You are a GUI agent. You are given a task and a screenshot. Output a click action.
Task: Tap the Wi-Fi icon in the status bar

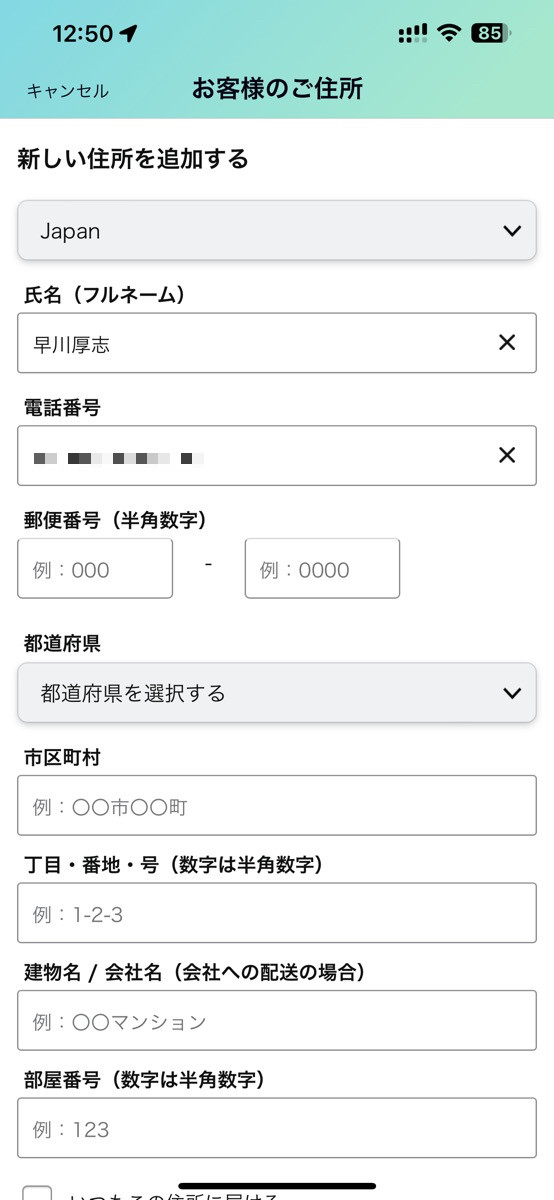point(450,33)
